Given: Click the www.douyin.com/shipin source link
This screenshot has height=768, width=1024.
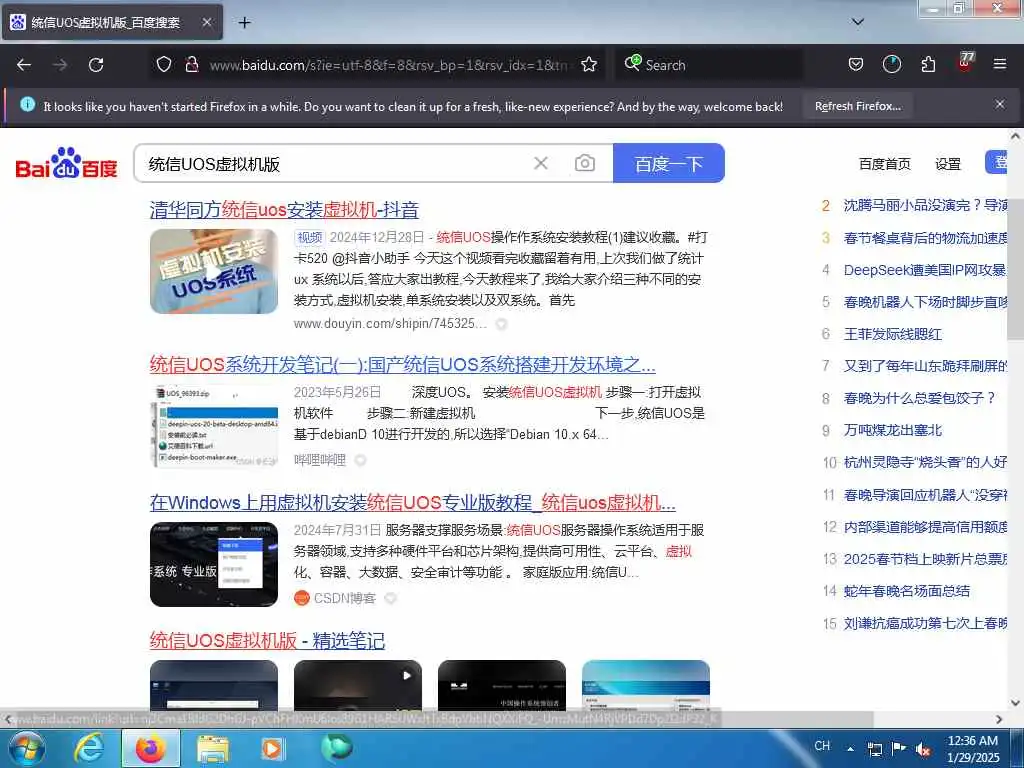Looking at the screenshot, I should 390,323.
